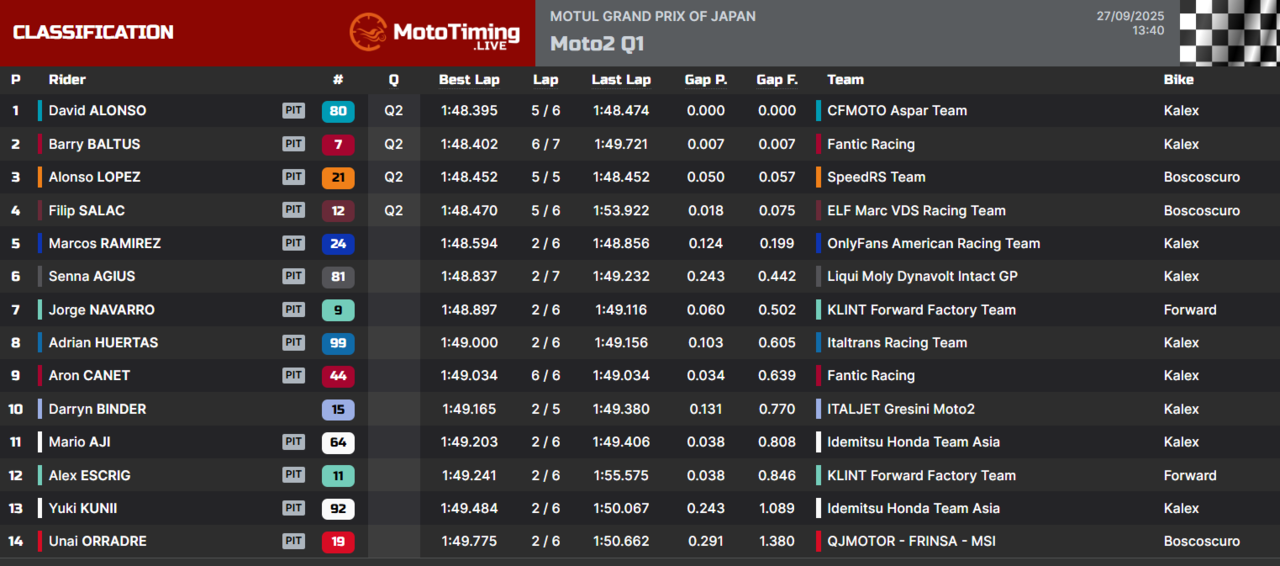This screenshot has width=1280, height=566.
Task: Click MOTUL GRAND PRIX OF JAPAN text
Action: pos(653,16)
